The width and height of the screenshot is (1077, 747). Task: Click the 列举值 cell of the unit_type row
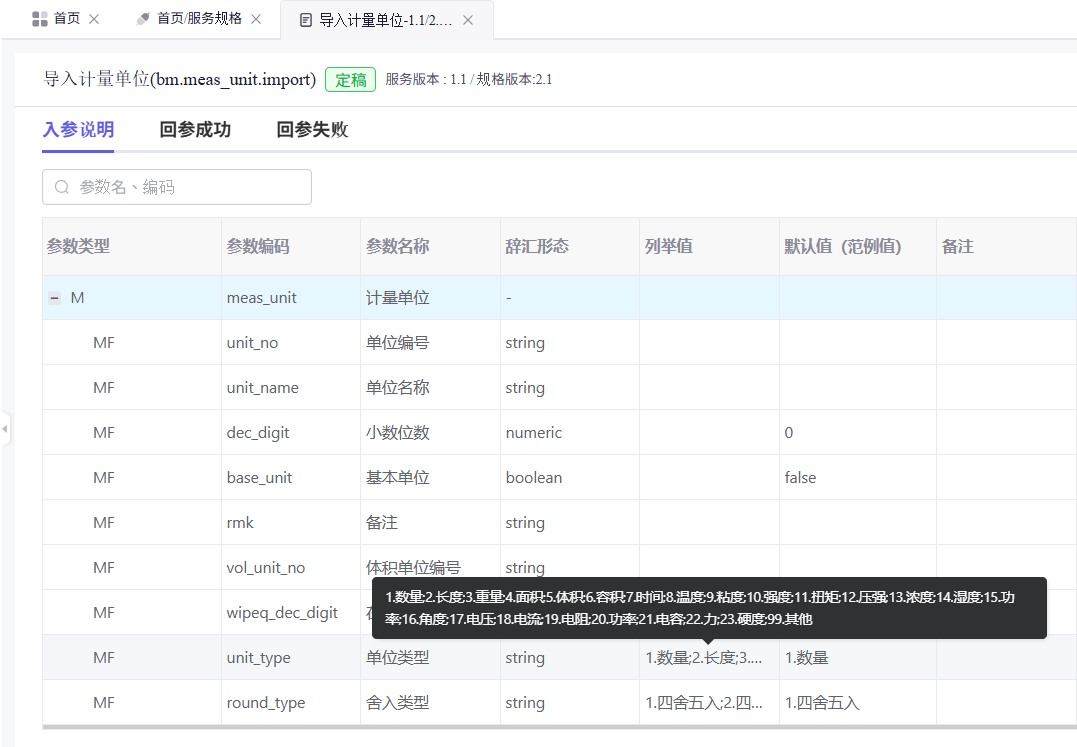tap(704, 658)
